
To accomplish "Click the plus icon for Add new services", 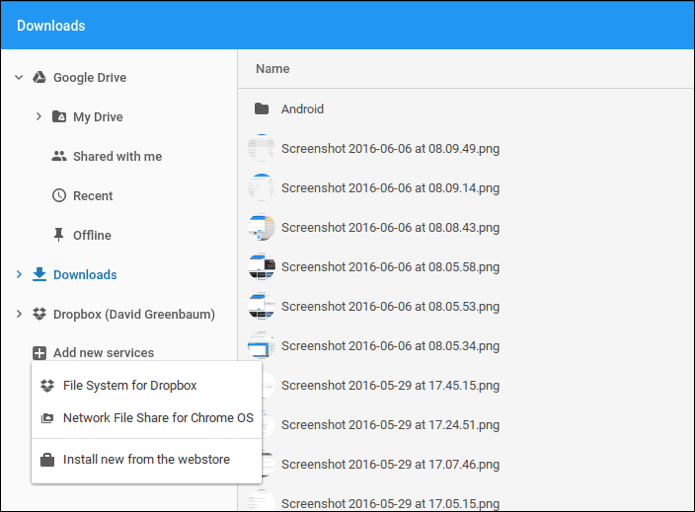I will [39, 353].
